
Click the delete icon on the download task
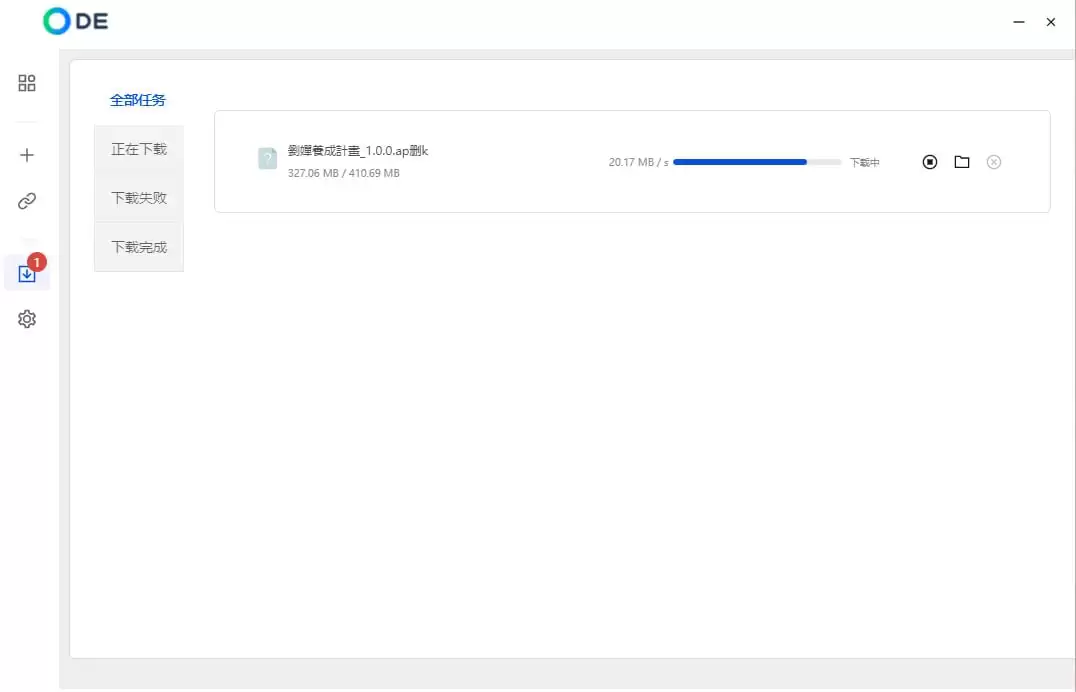tap(993, 161)
